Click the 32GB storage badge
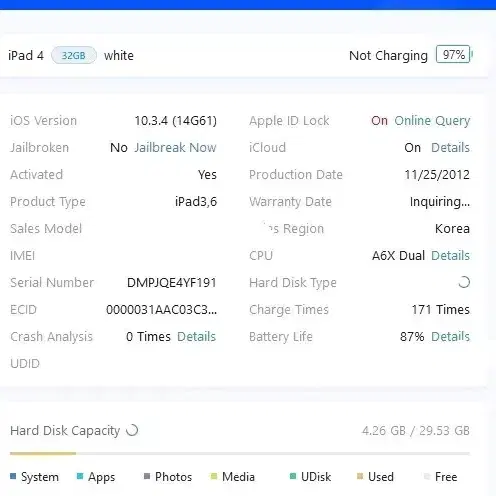 74,55
